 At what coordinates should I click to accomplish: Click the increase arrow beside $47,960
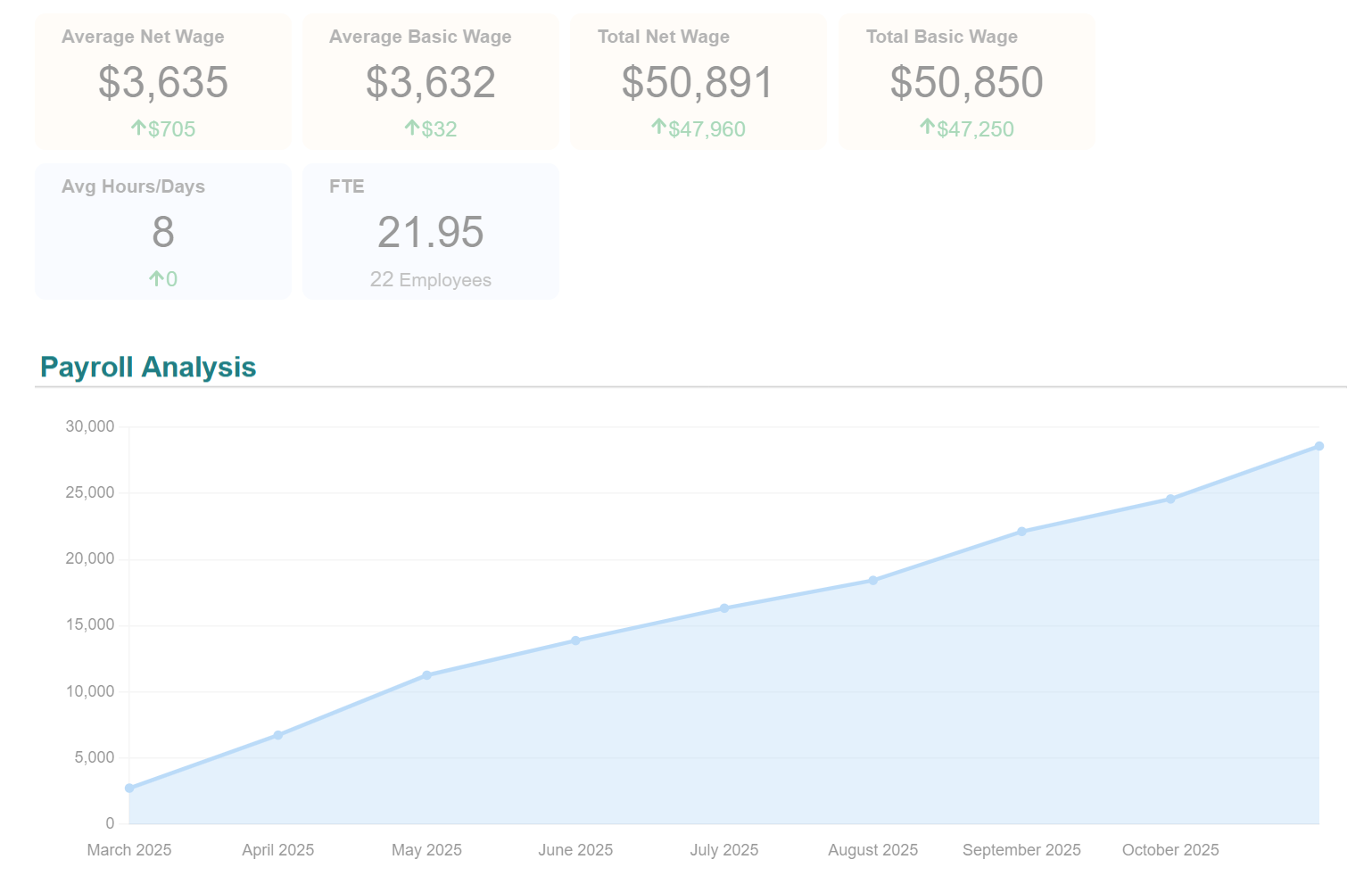click(x=658, y=127)
